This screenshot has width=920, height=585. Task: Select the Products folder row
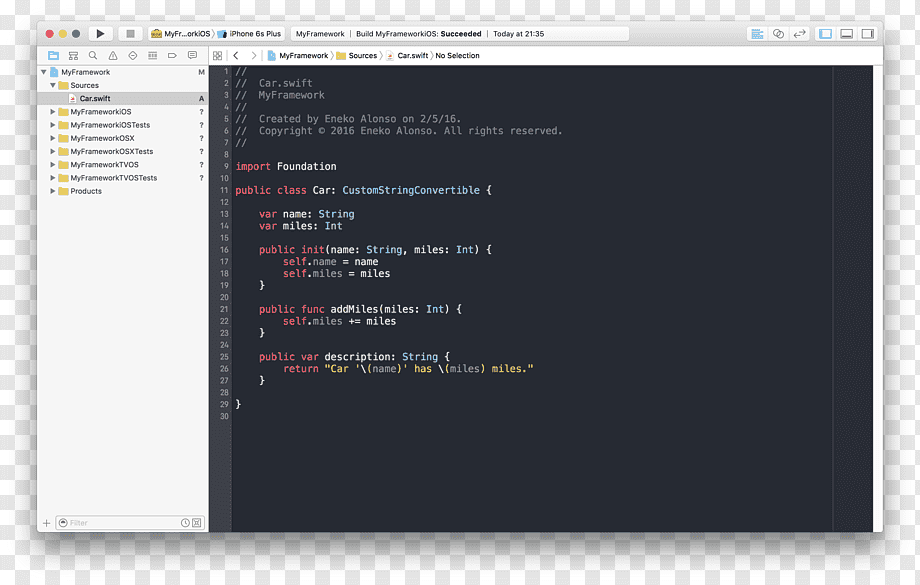point(123,191)
